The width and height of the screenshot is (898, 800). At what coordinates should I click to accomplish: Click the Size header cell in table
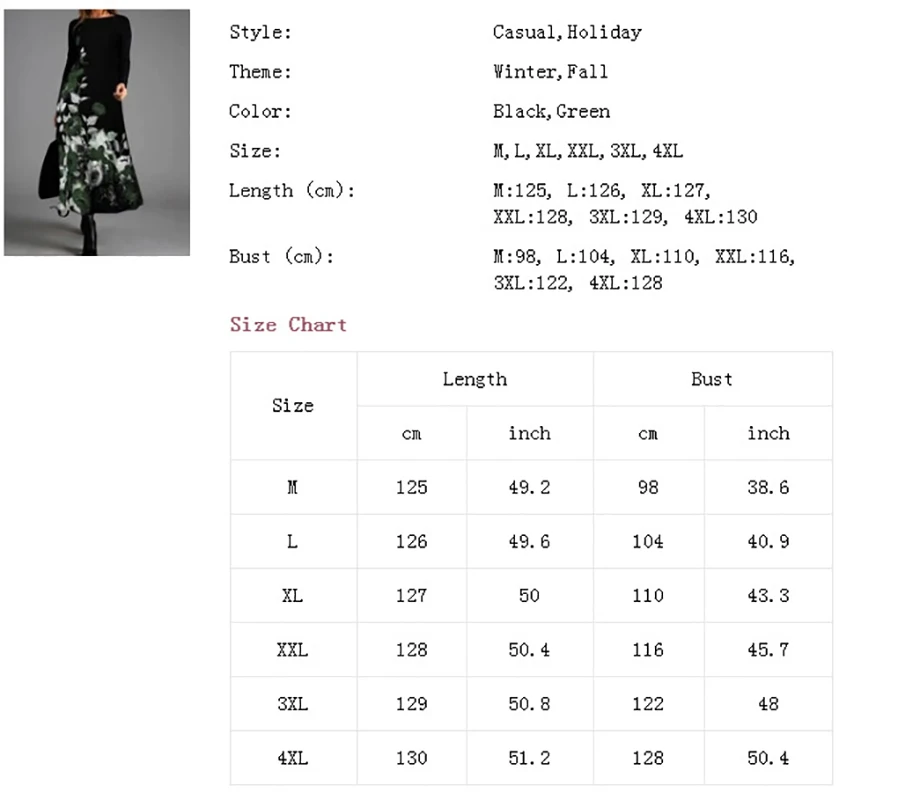point(293,406)
